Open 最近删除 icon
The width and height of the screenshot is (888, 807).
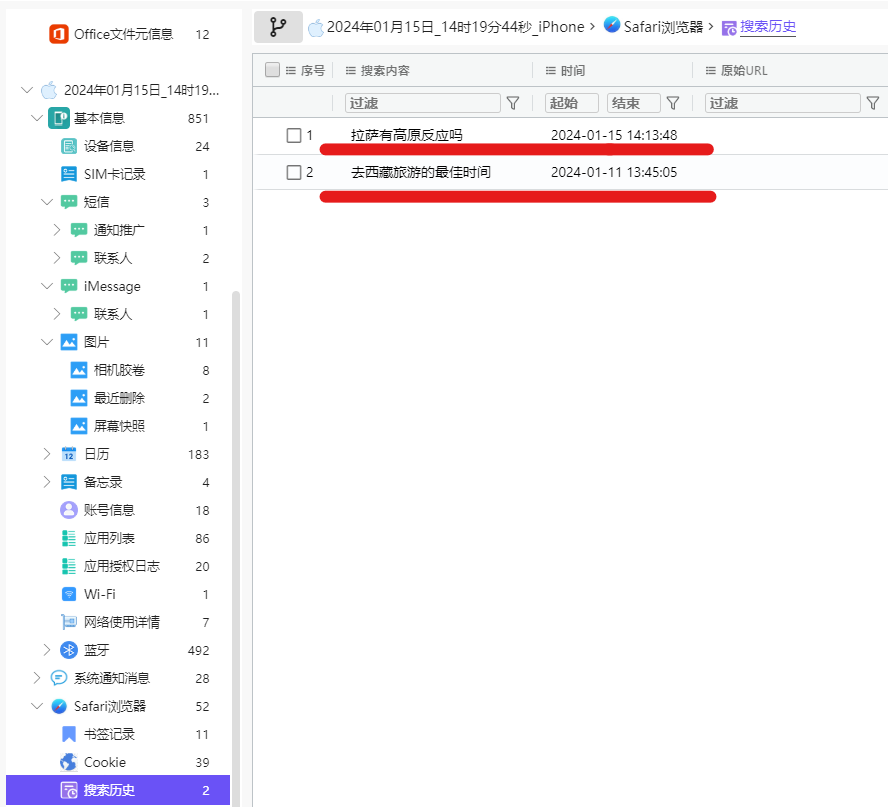point(79,398)
